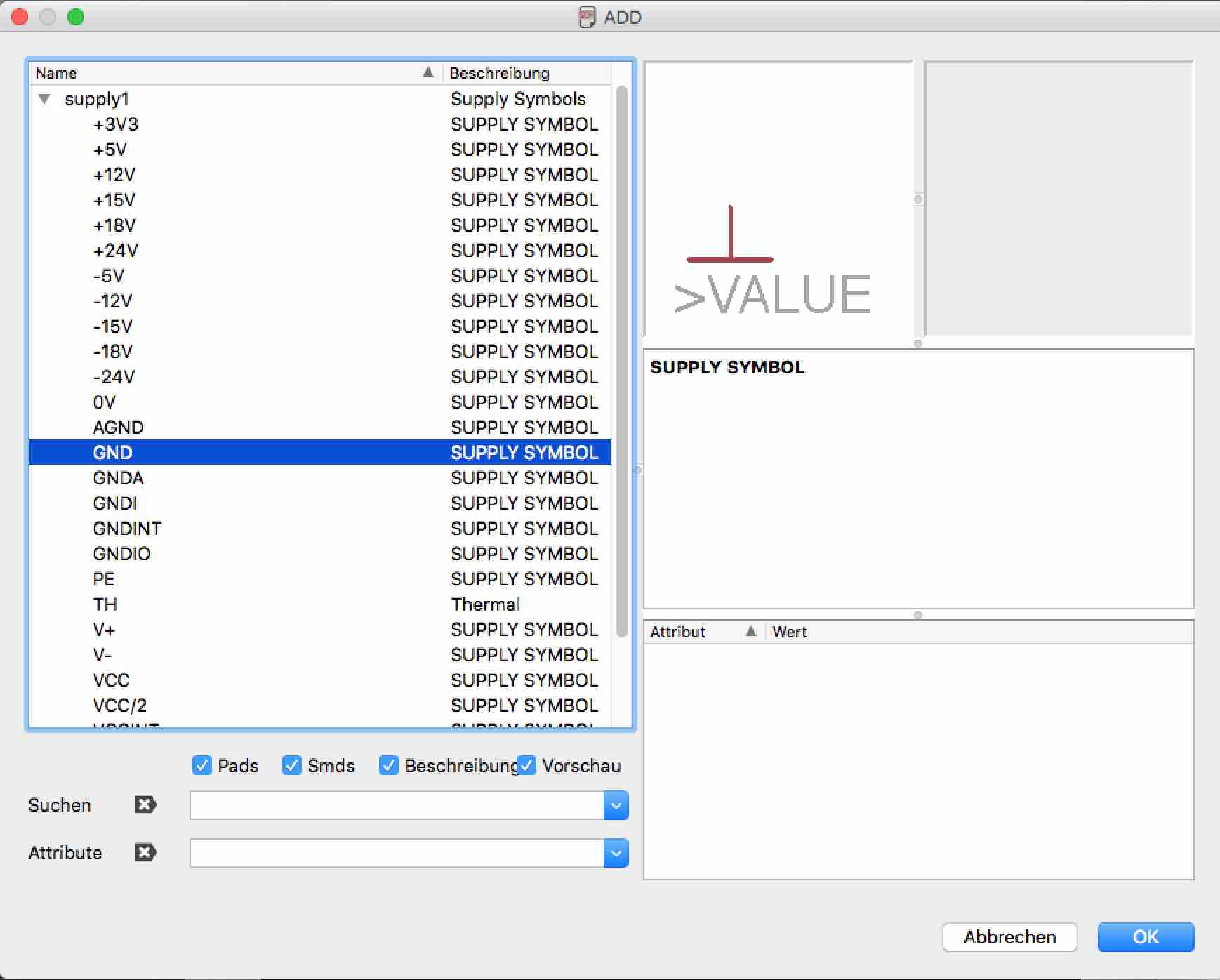Open the Suchen dropdown arrow
1220x980 pixels.
[616, 805]
